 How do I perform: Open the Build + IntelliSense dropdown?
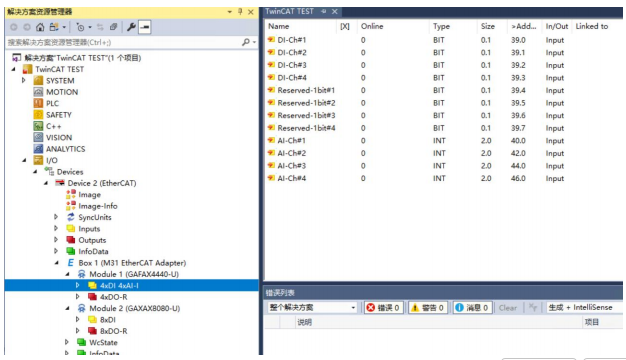coord(584,307)
